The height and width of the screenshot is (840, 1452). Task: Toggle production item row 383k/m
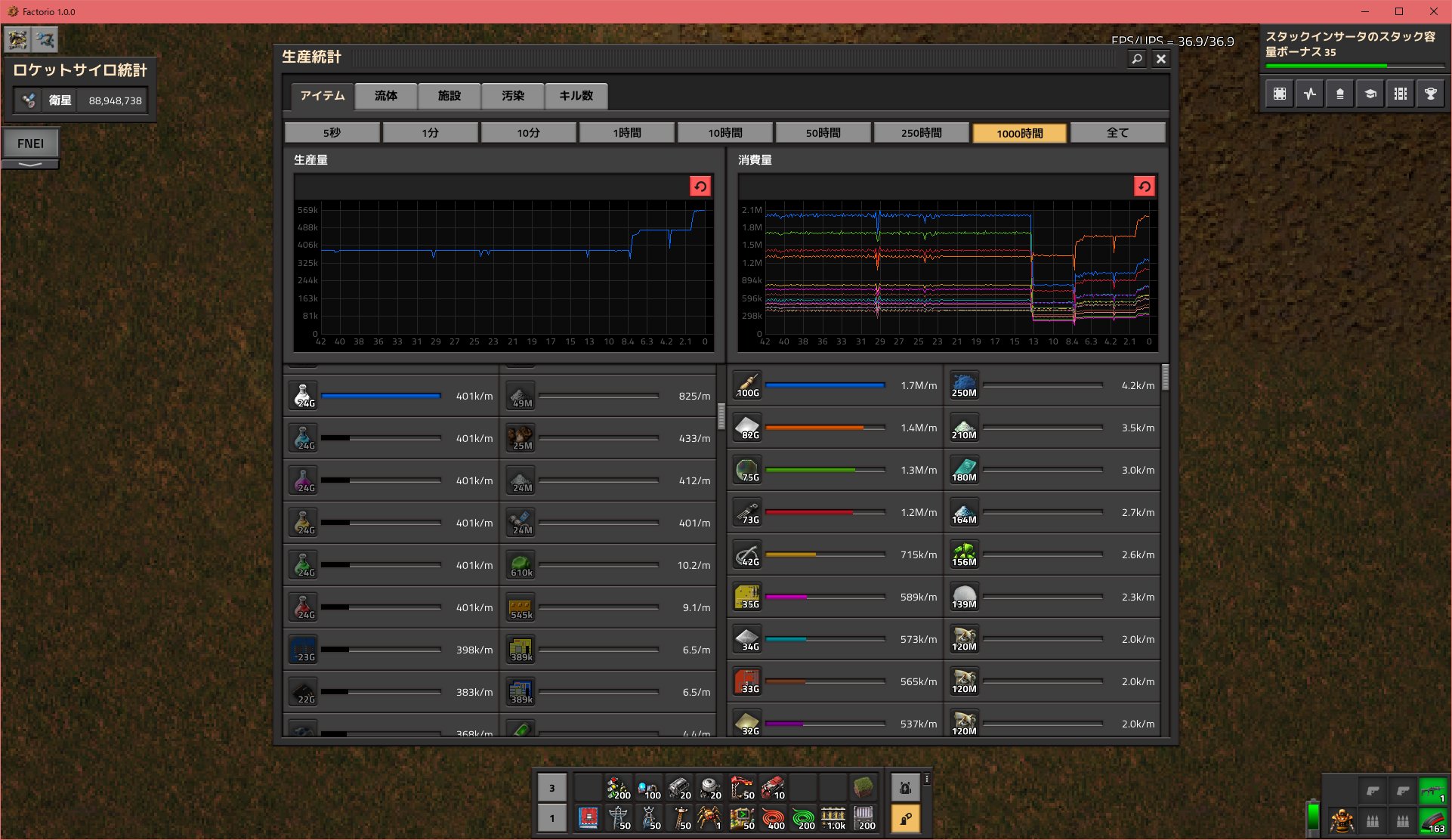pos(391,692)
